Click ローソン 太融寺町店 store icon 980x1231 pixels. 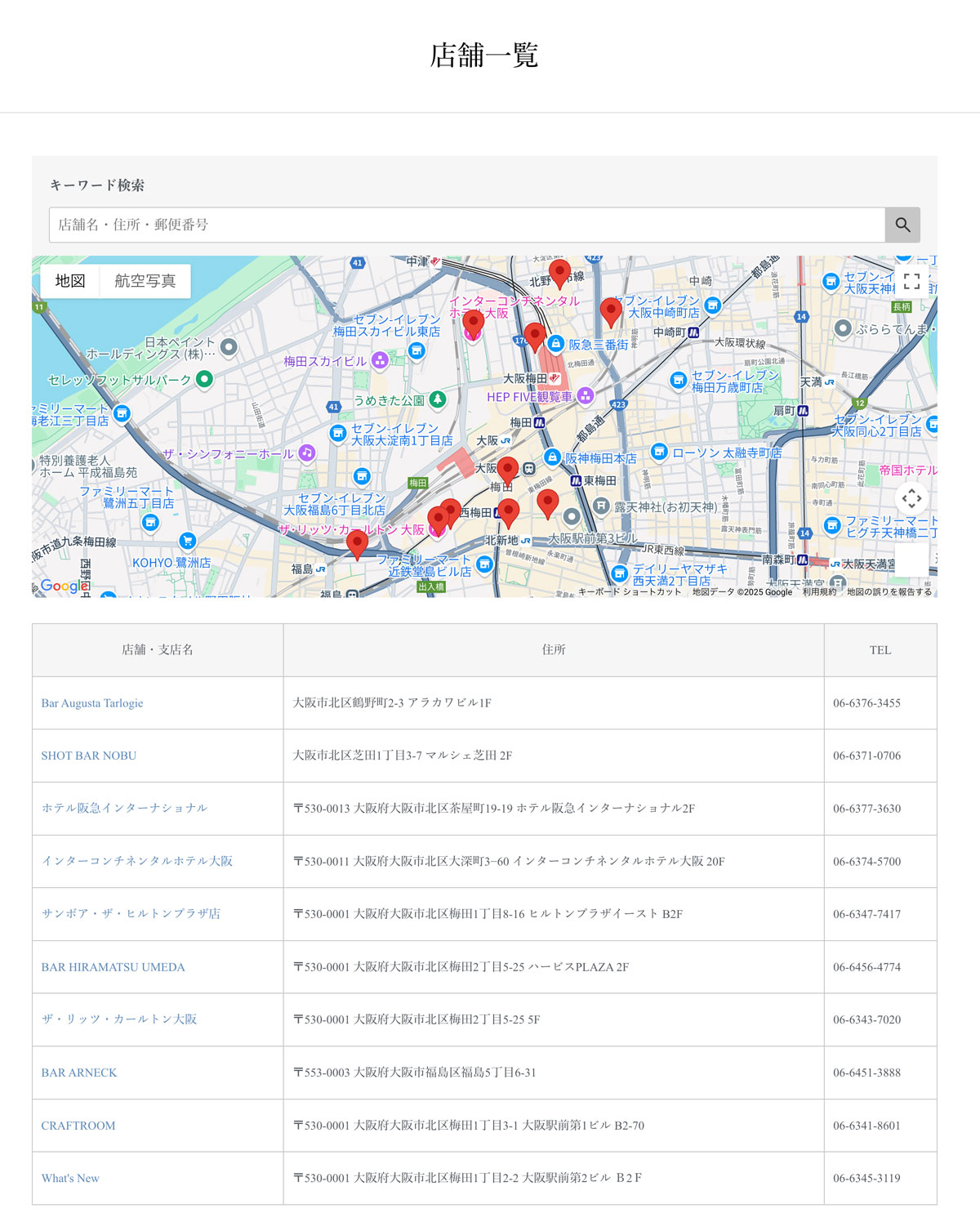[x=659, y=451]
